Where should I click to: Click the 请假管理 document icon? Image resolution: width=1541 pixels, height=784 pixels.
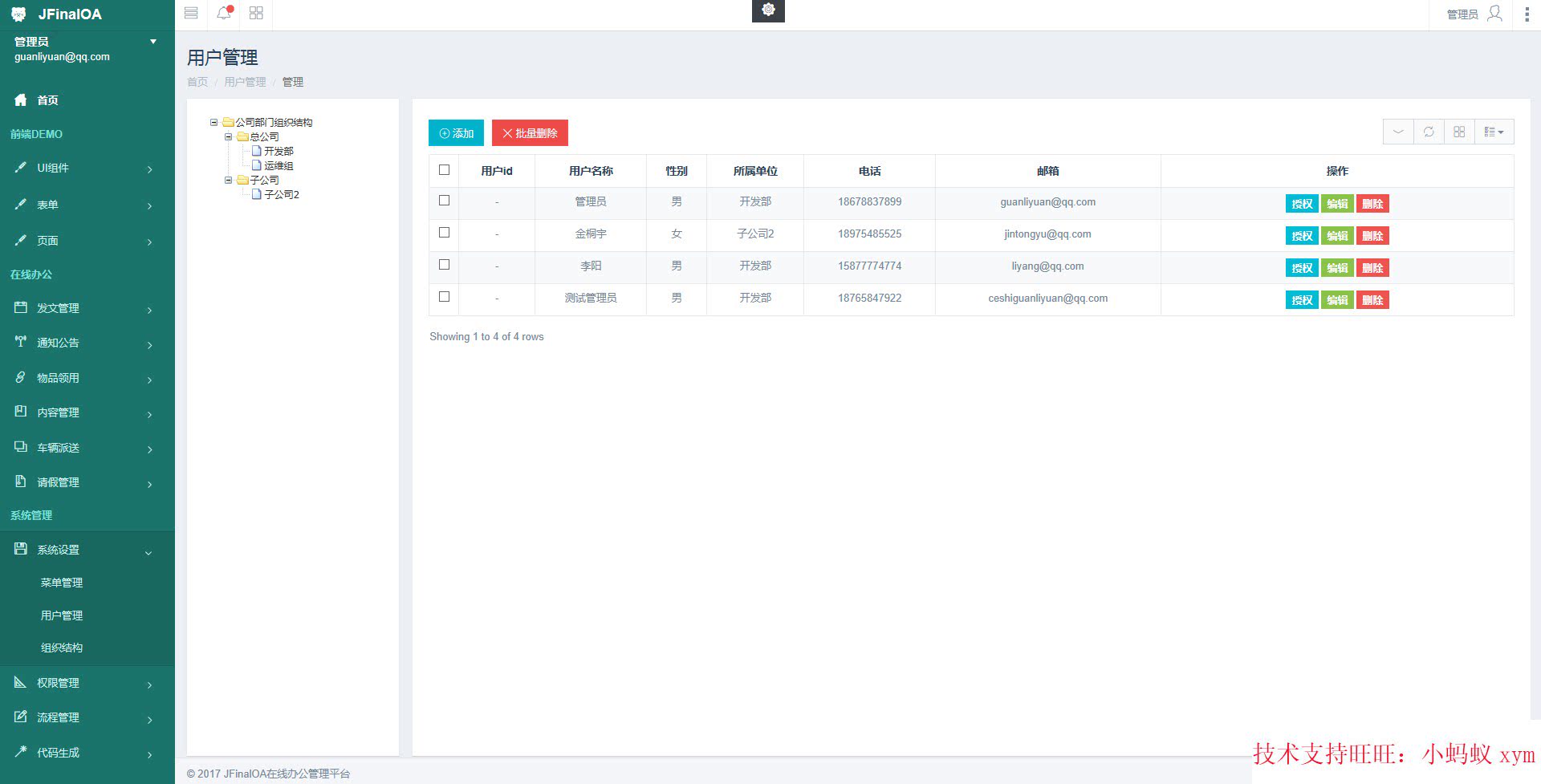click(x=21, y=481)
